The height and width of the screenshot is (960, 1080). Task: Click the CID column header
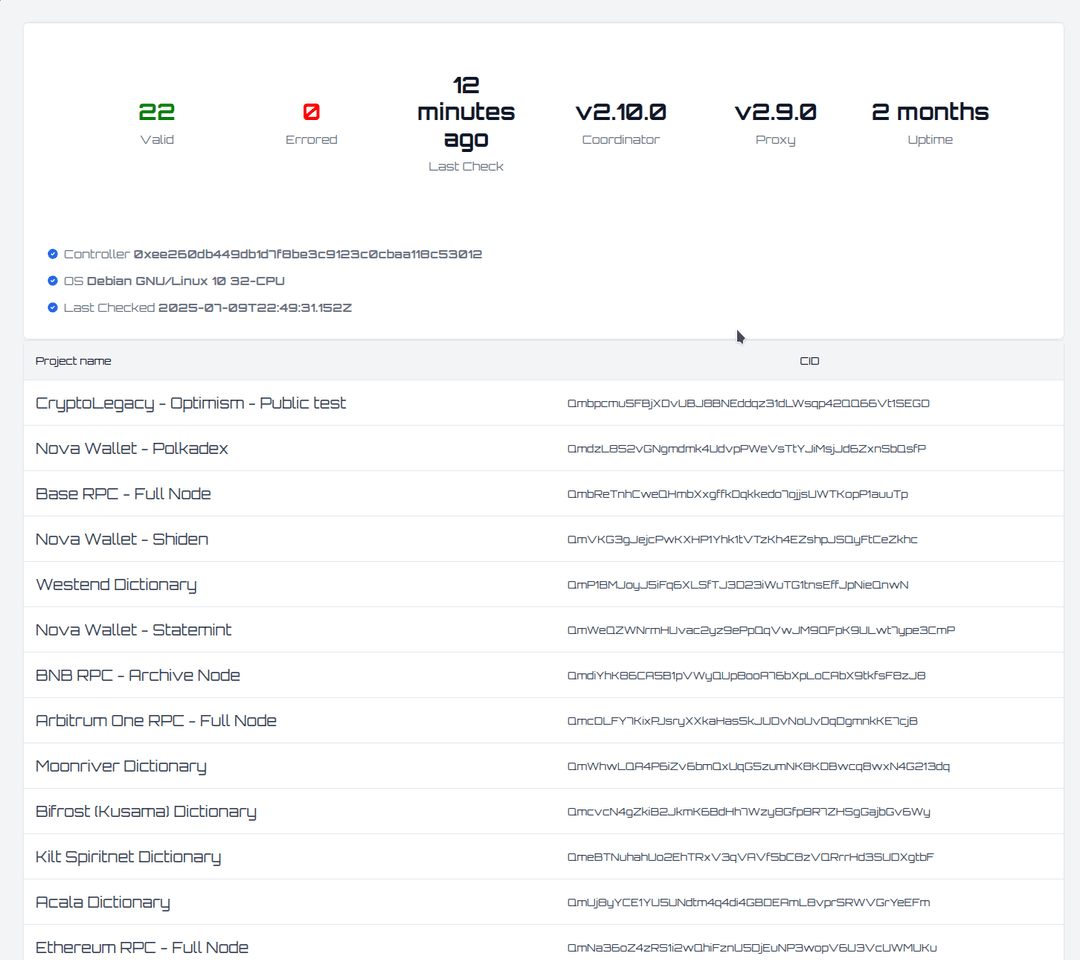(810, 361)
